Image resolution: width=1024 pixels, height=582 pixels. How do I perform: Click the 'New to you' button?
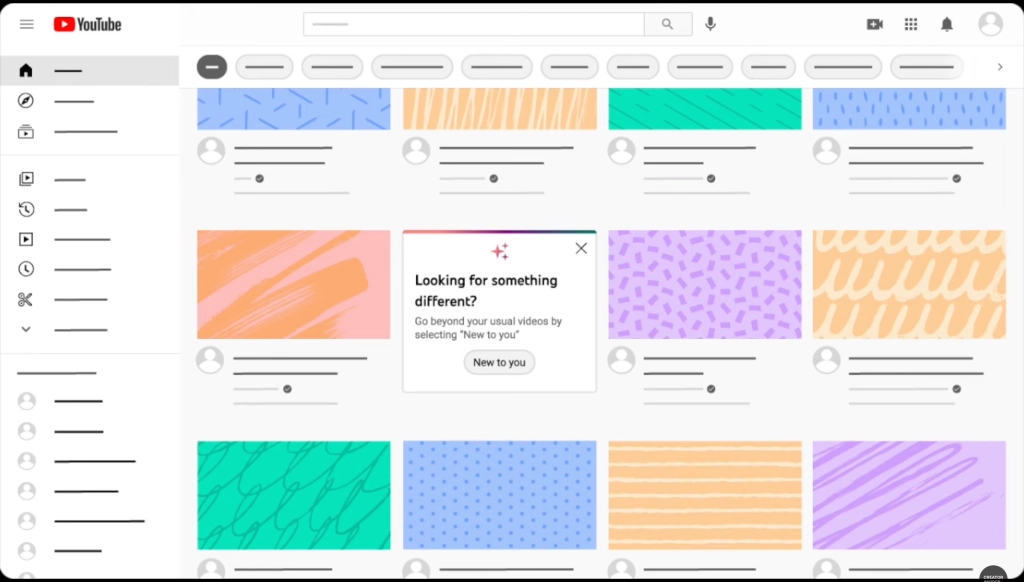(499, 362)
